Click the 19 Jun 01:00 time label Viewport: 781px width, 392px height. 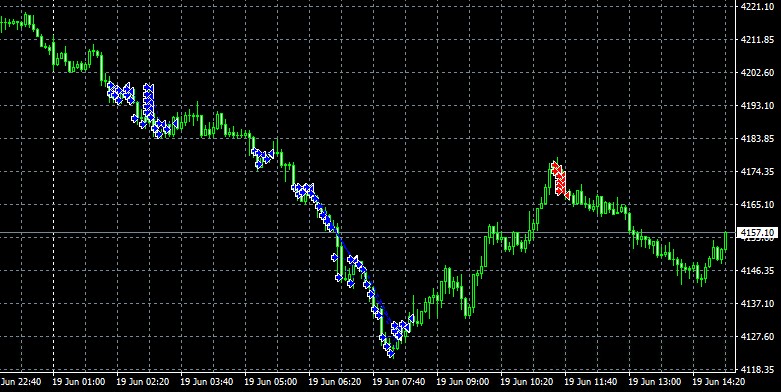(x=80, y=382)
